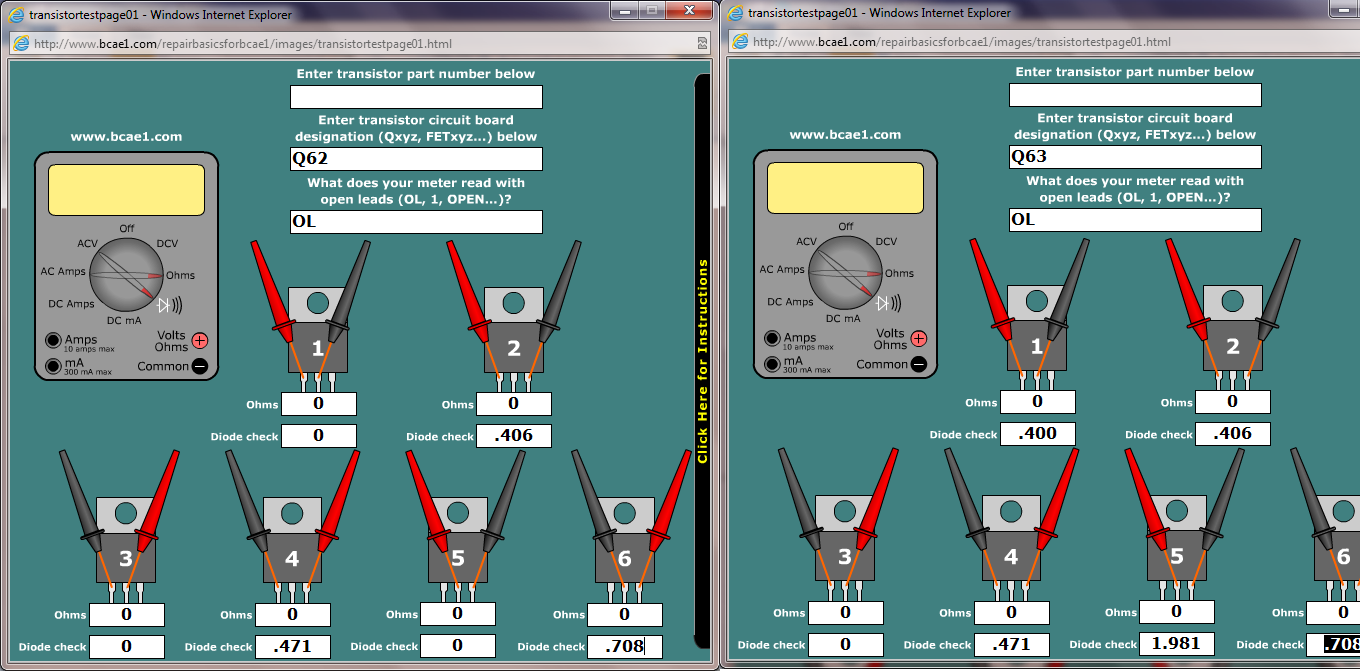1360x671 pixels.
Task: Click the left window's minimize button
Action: click(624, 10)
